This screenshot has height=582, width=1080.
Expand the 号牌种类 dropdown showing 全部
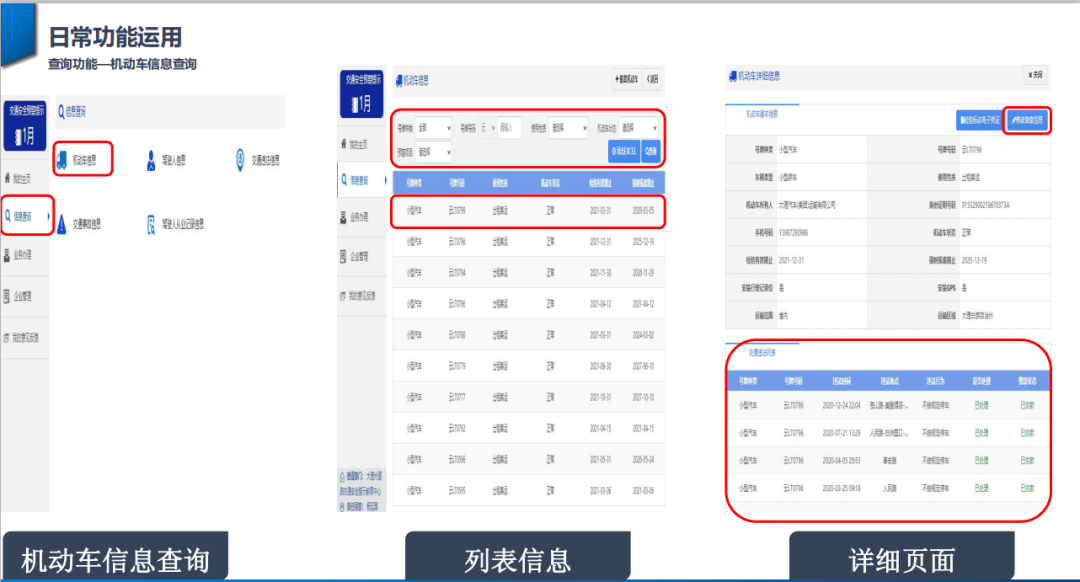click(434, 128)
